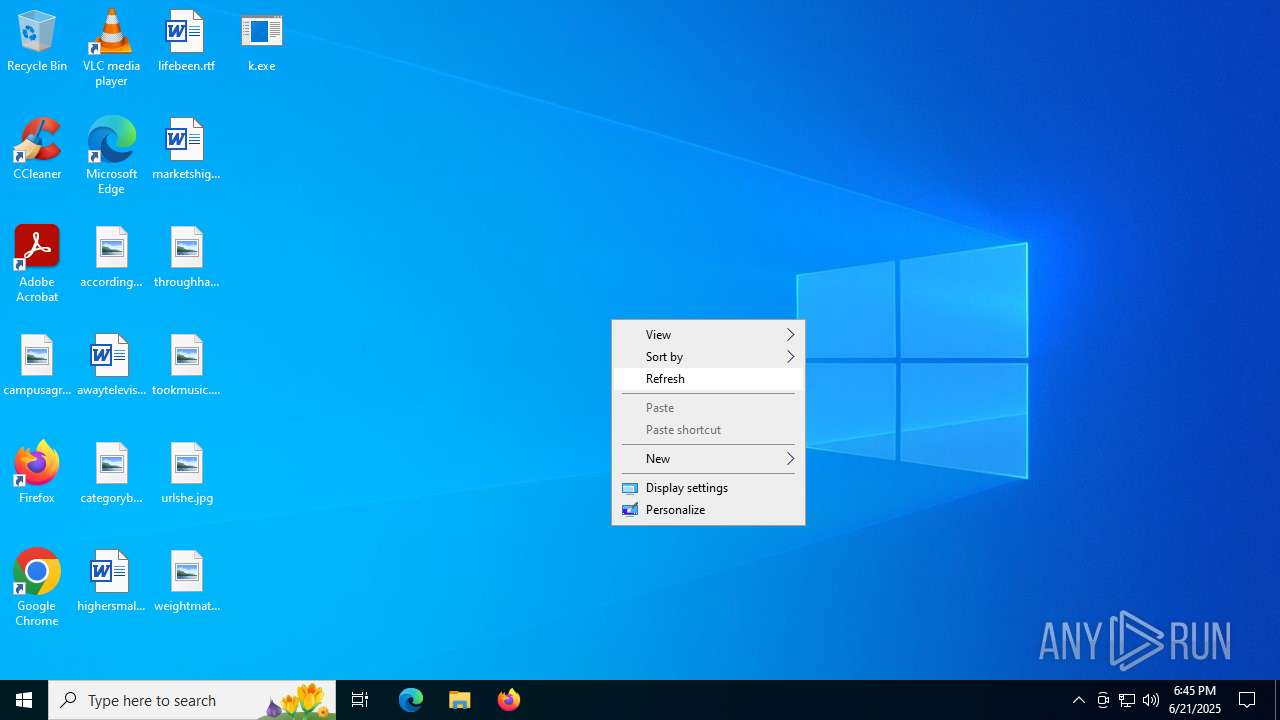Open the Meet Now tray icon
The image size is (1280, 720).
(1103, 700)
